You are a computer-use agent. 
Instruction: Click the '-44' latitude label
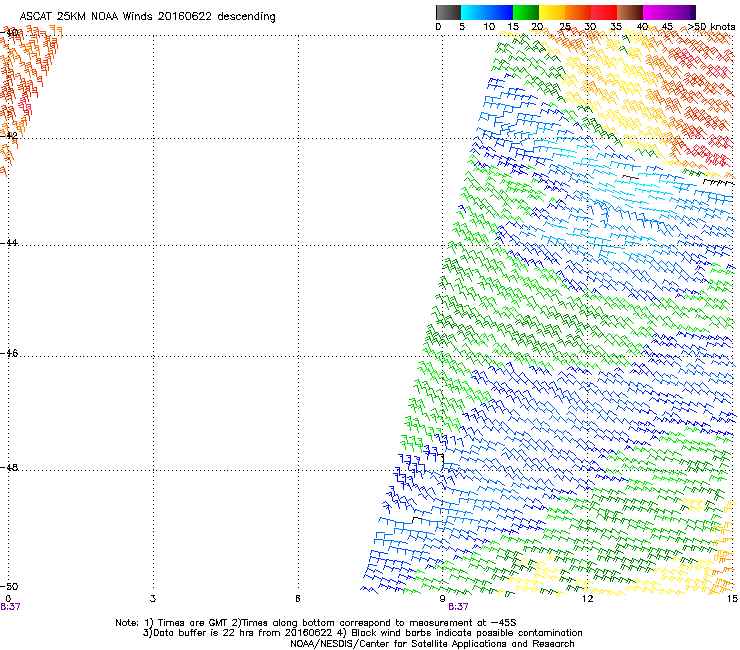9,242
